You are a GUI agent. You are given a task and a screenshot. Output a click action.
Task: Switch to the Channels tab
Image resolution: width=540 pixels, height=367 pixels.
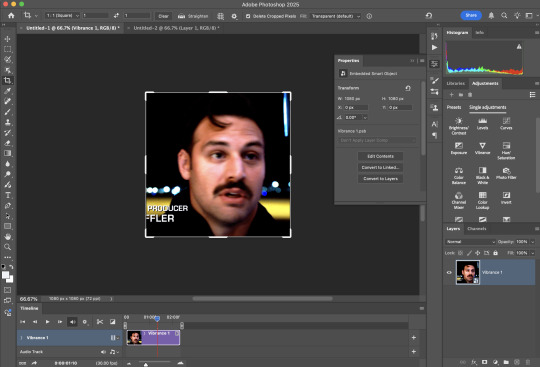(477, 229)
